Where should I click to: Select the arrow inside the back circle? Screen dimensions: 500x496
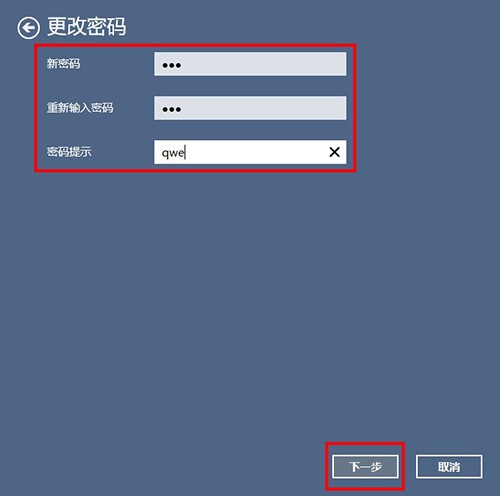click(28, 28)
